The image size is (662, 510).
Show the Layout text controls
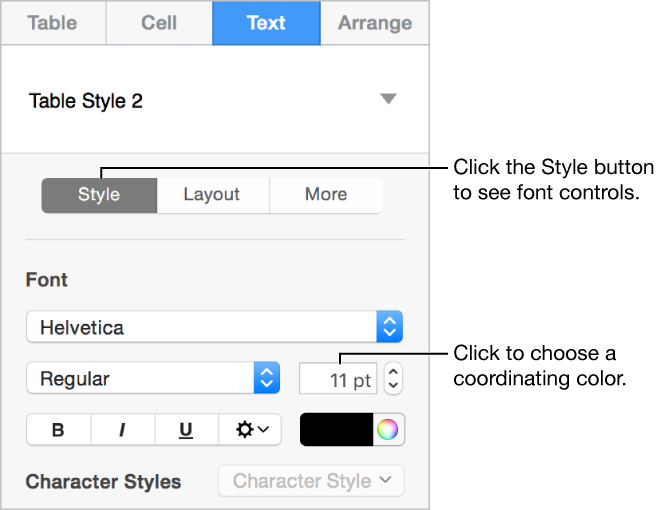coord(212,195)
